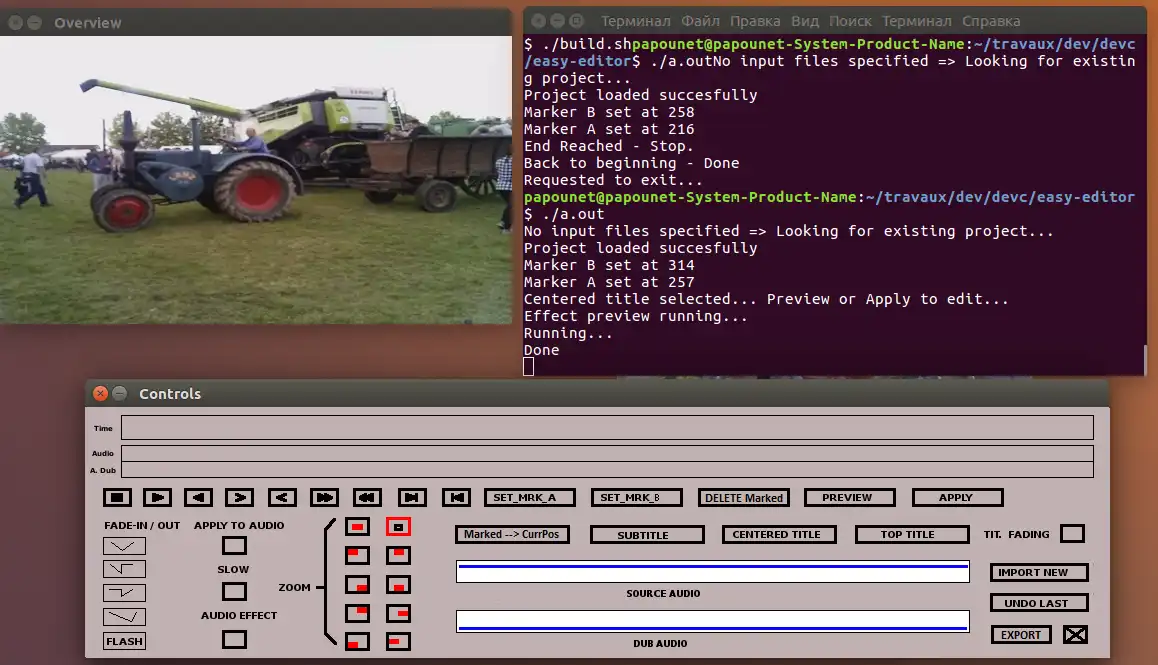Click the Marked --> CurrPos button
This screenshot has height=665, width=1158.
tap(512, 534)
